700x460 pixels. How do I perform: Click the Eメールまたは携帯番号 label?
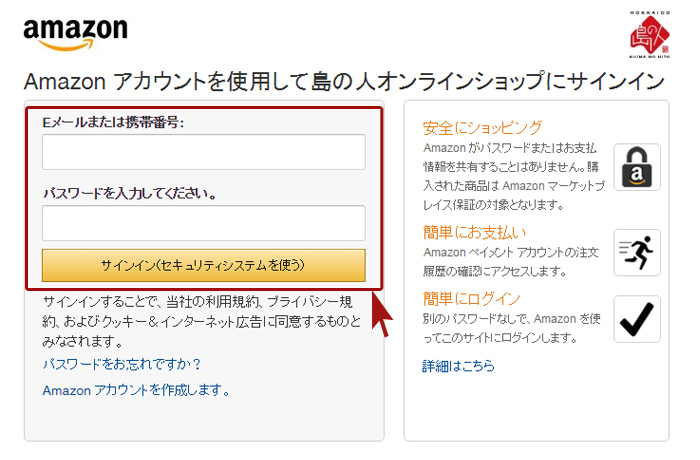113,122
